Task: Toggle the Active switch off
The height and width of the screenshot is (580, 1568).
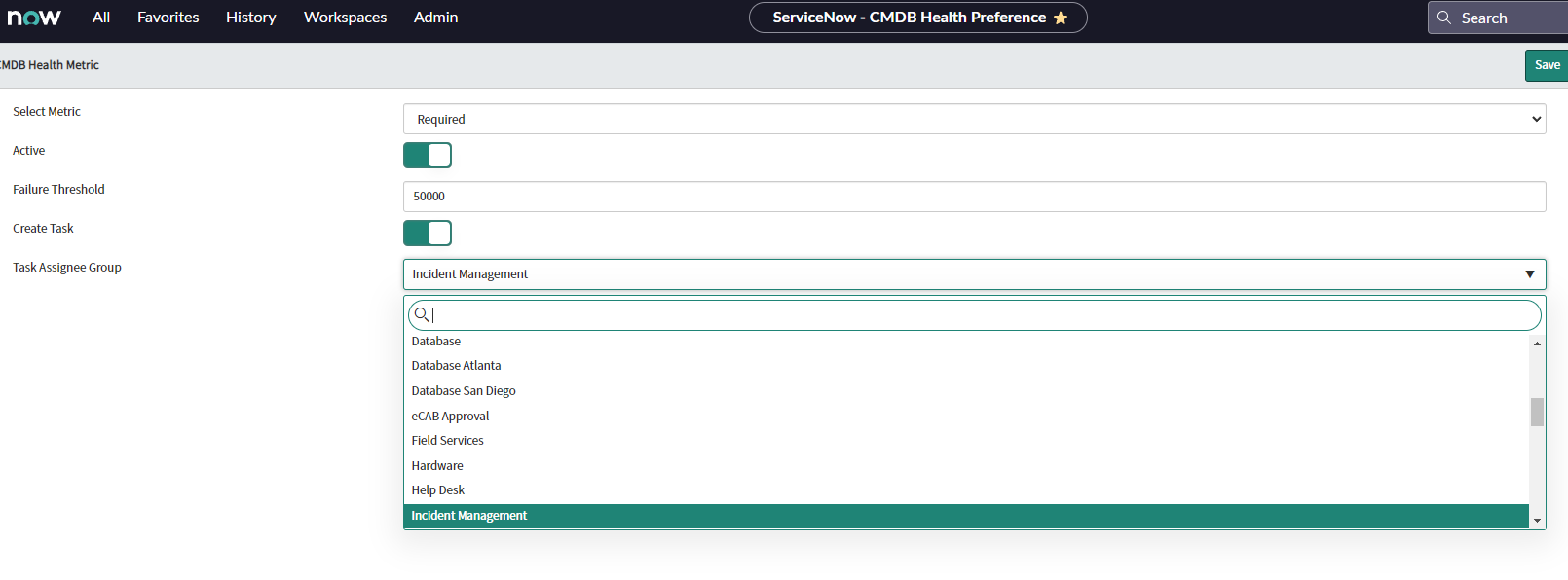Action: [428, 155]
